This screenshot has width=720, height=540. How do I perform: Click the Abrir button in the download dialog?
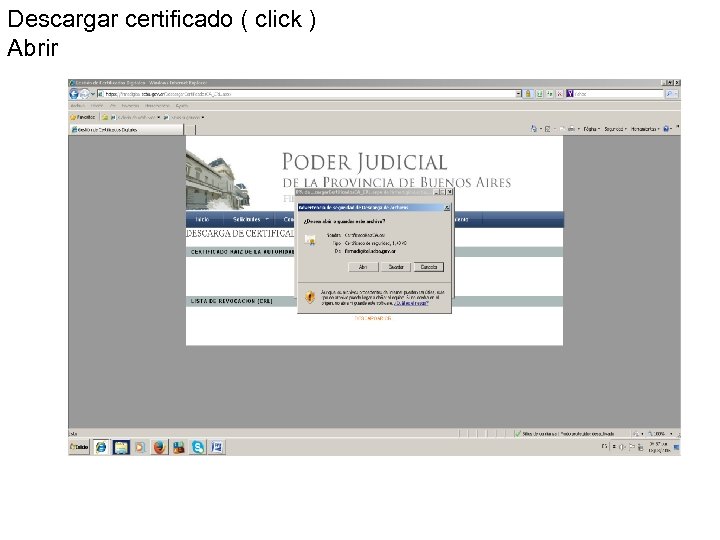(x=363, y=267)
